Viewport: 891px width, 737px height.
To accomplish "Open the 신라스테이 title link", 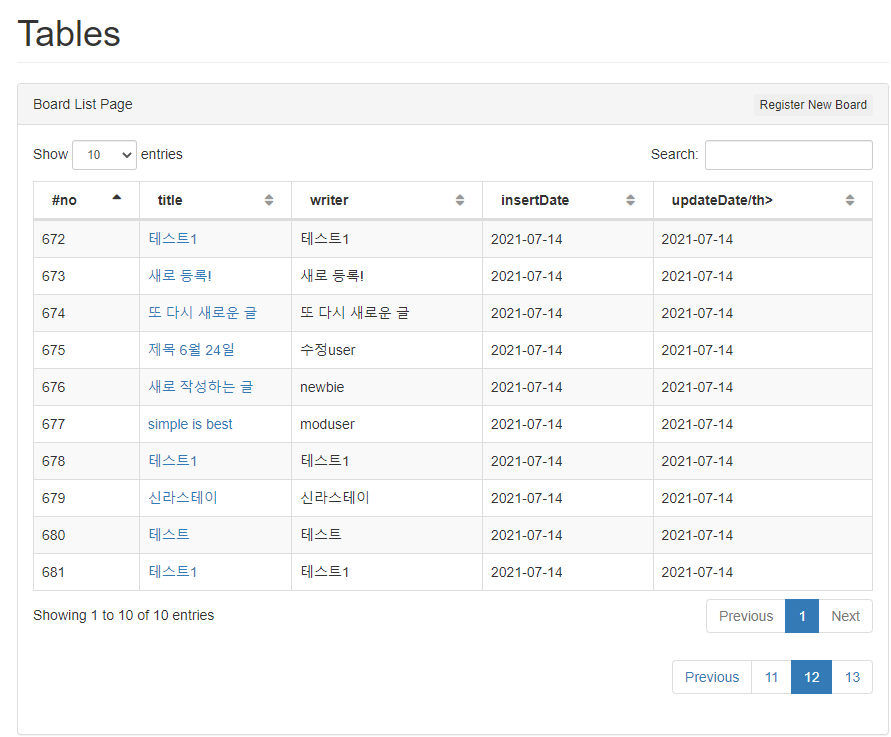I will 182,498.
